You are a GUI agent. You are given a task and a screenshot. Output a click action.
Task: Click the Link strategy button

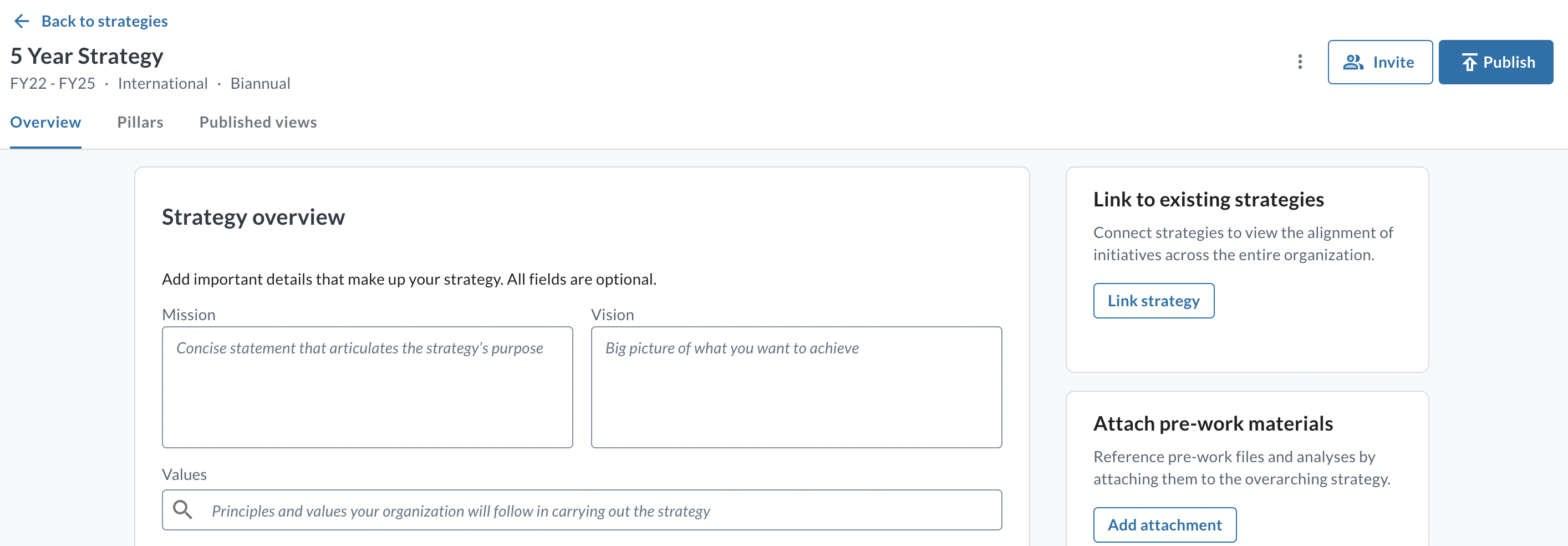[1153, 300]
